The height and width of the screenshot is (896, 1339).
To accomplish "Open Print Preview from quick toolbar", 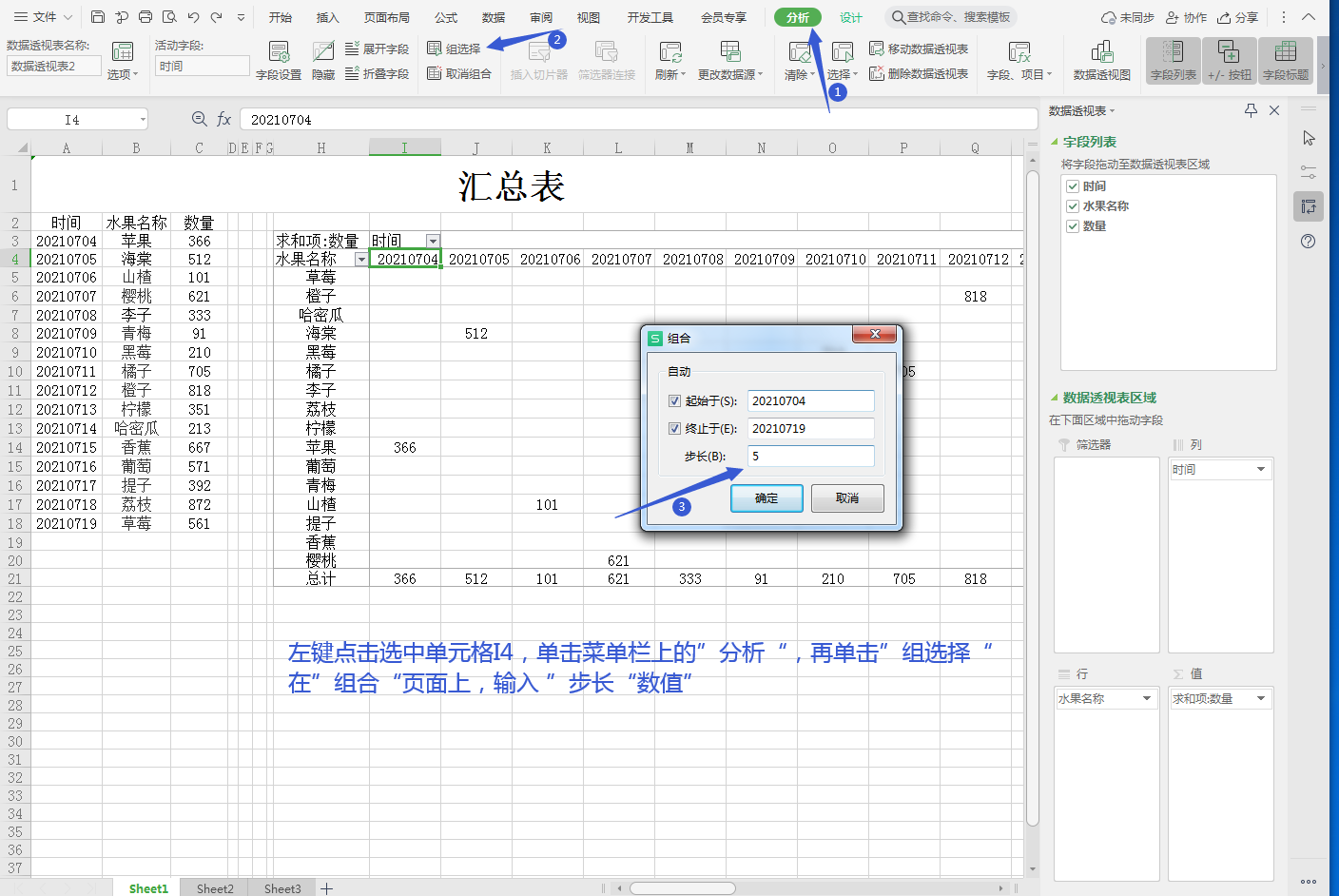I will pyautogui.click(x=169, y=17).
